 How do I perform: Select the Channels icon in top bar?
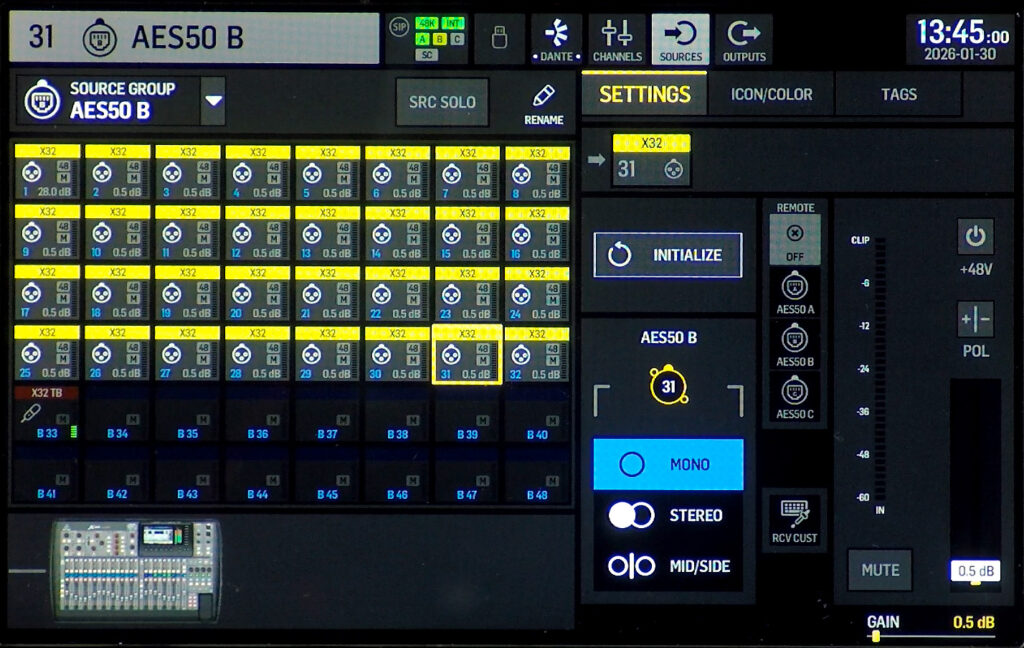click(x=618, y=38)
